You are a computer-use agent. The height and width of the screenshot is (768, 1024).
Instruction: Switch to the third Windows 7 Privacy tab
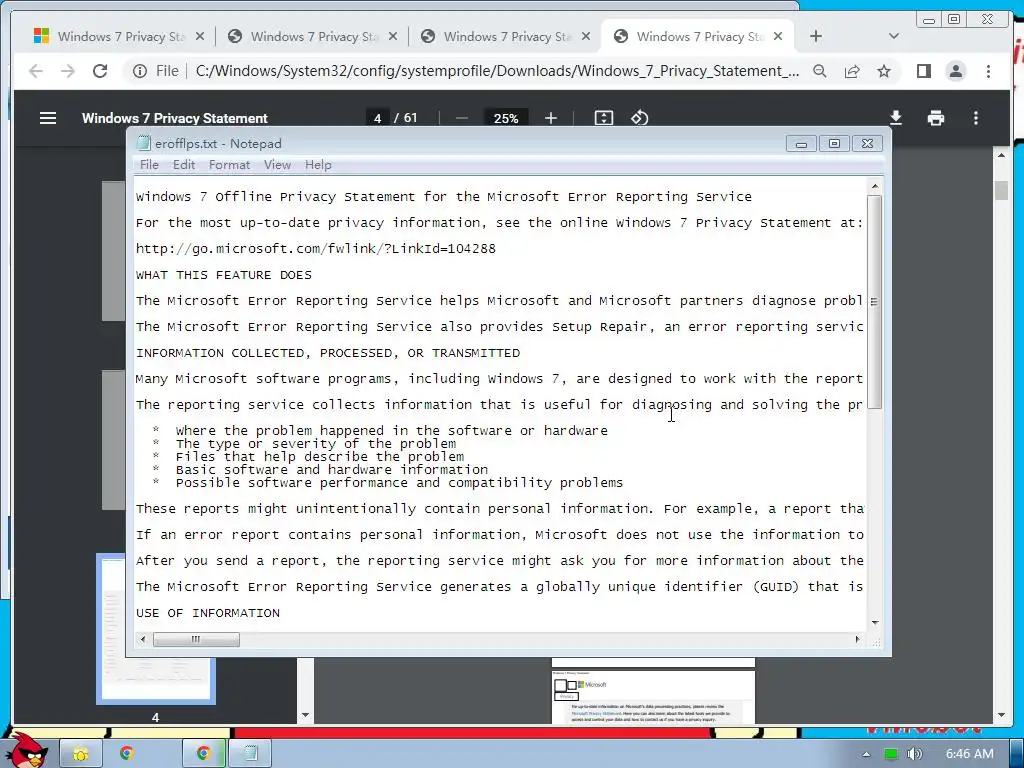(x=506, y=37)
